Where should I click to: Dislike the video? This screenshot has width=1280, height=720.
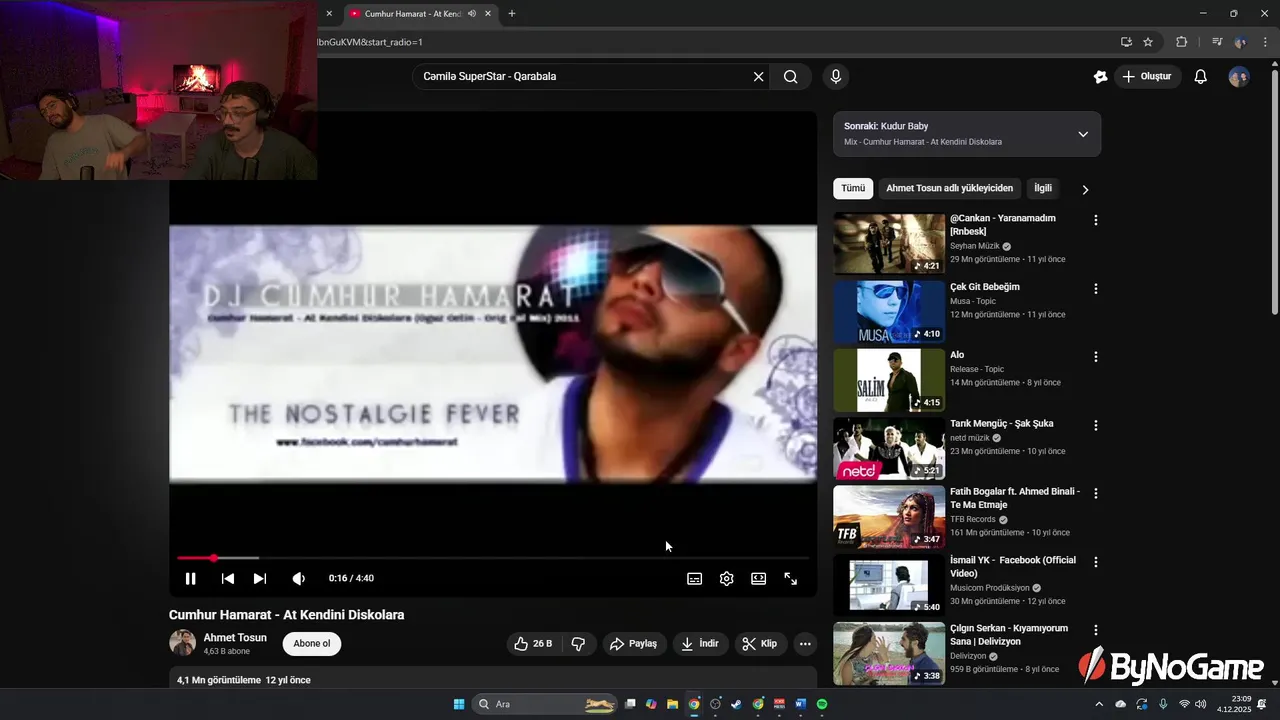point(578,644)
